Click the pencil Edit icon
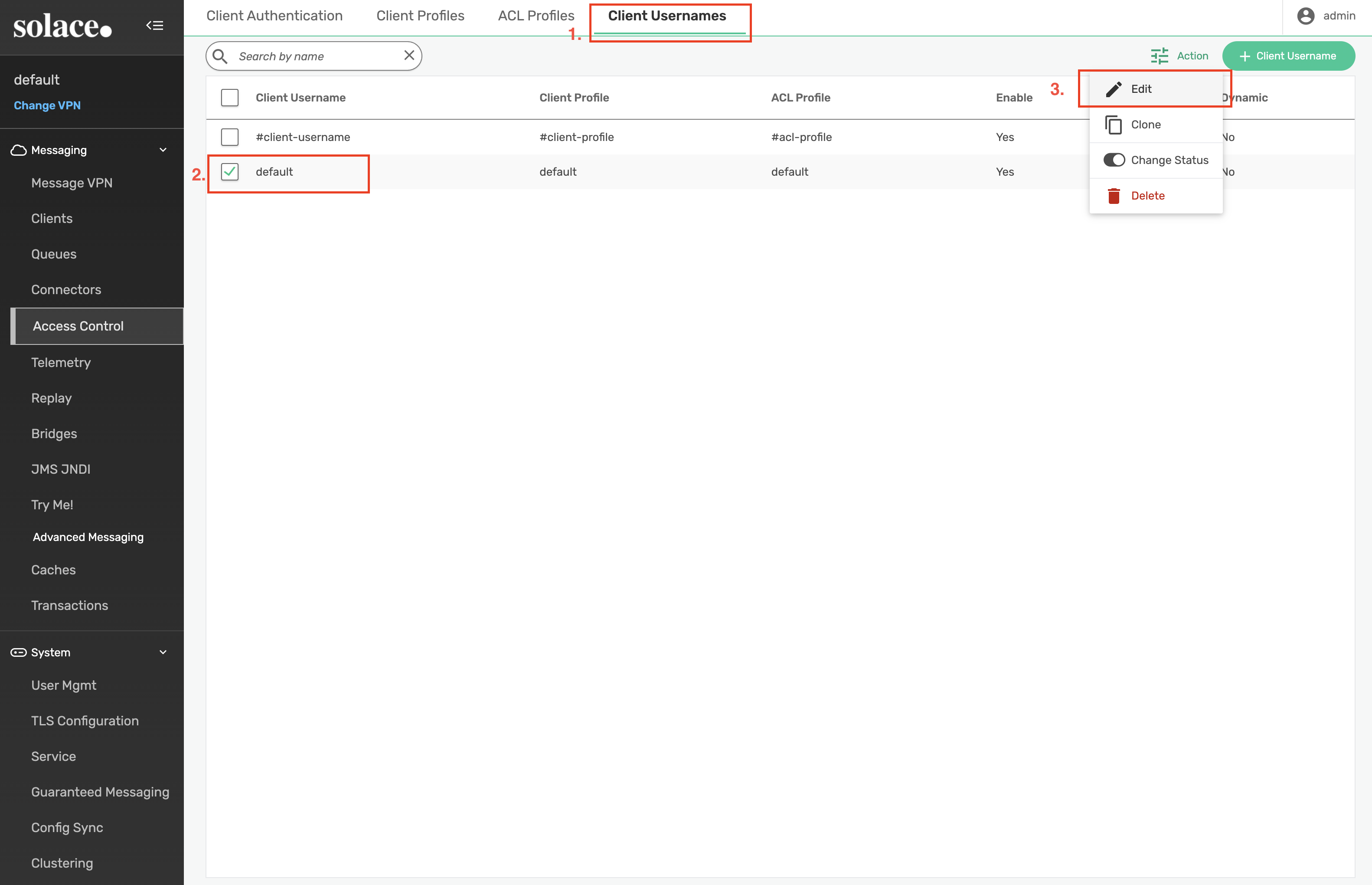The width and height of the screenshot is (1372, 885). pyautogui.click(x=1114, y=89)
